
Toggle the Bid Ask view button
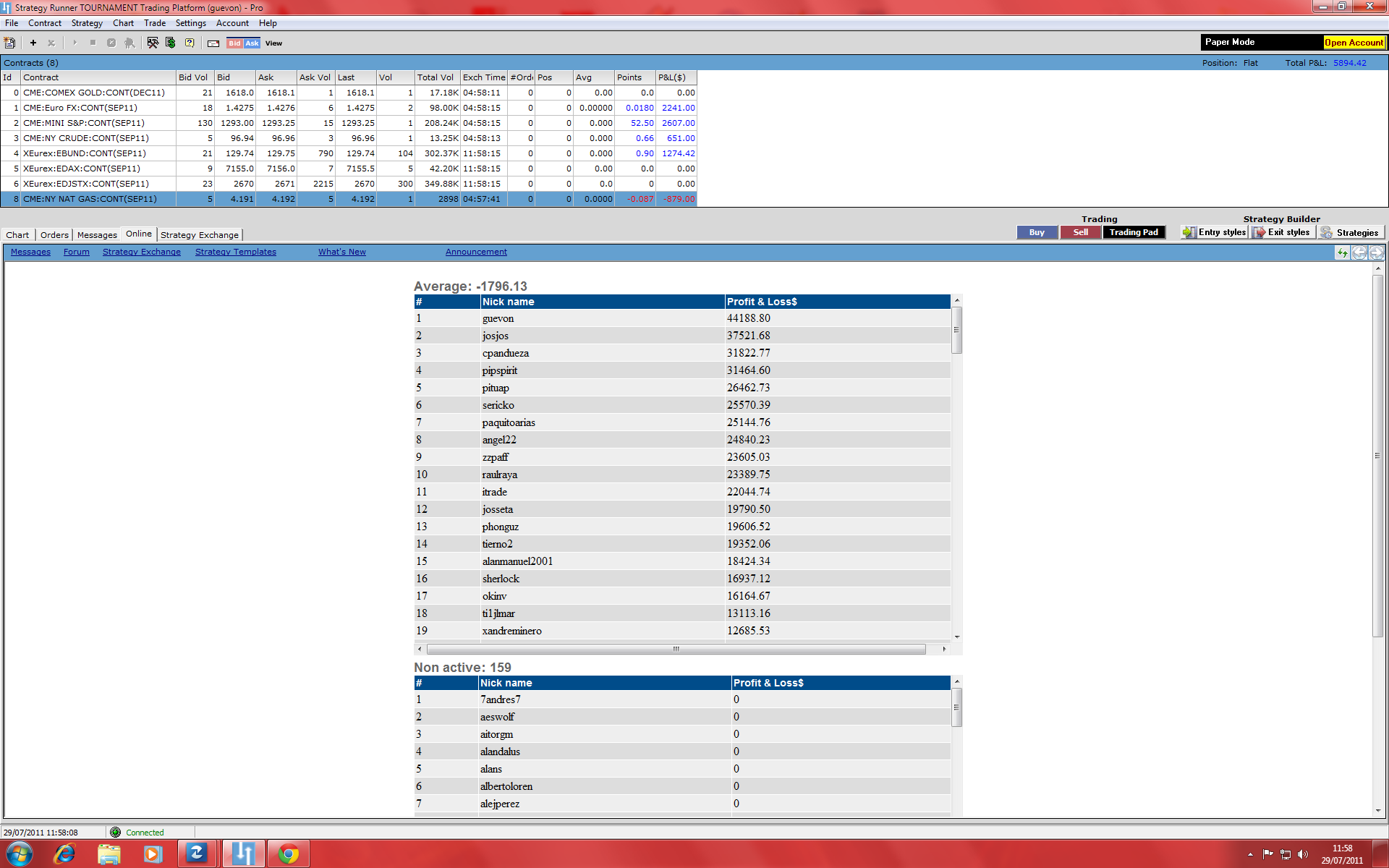pyautogui.click(x=243, y=43)
